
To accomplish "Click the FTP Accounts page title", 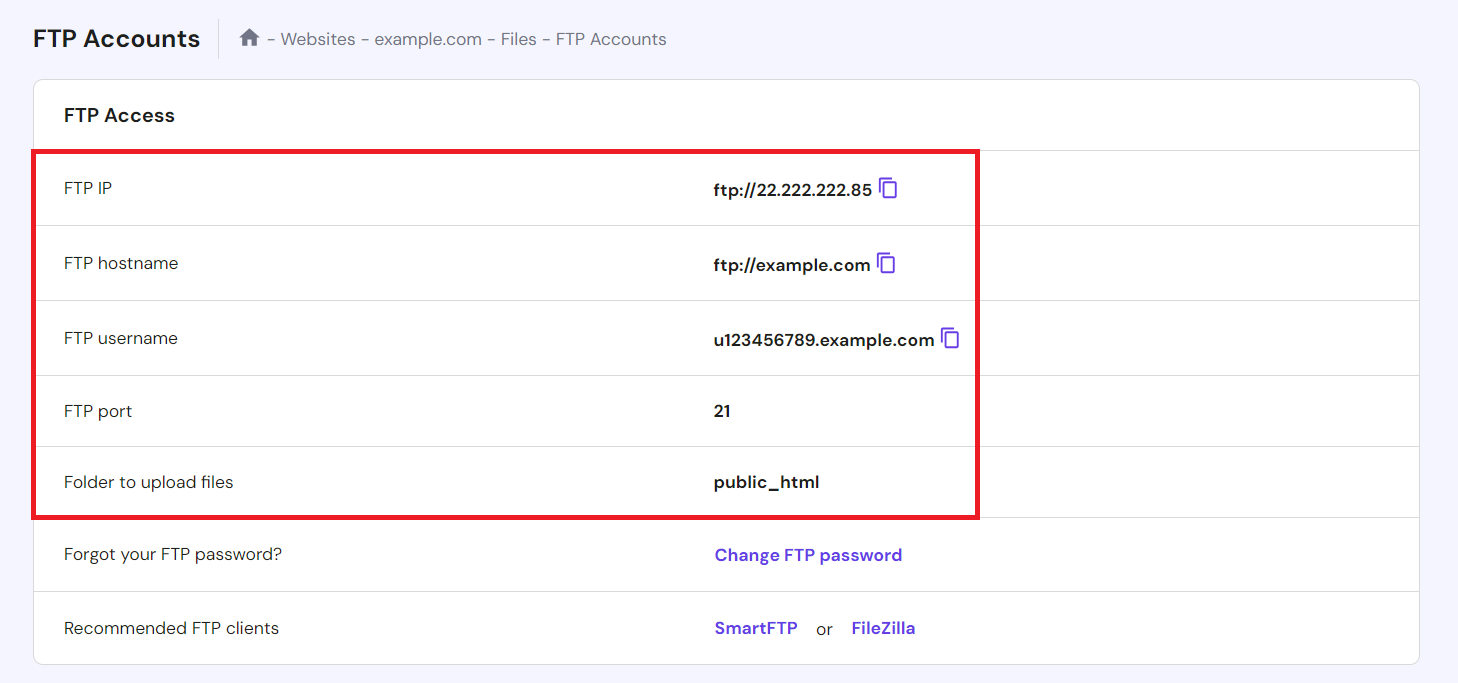I will click(x=116, y=38).
